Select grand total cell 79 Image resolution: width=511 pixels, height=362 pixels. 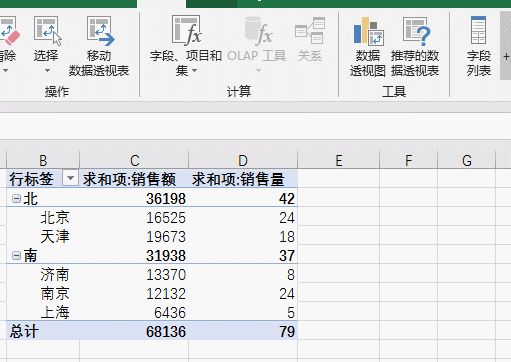coord(243,331)
